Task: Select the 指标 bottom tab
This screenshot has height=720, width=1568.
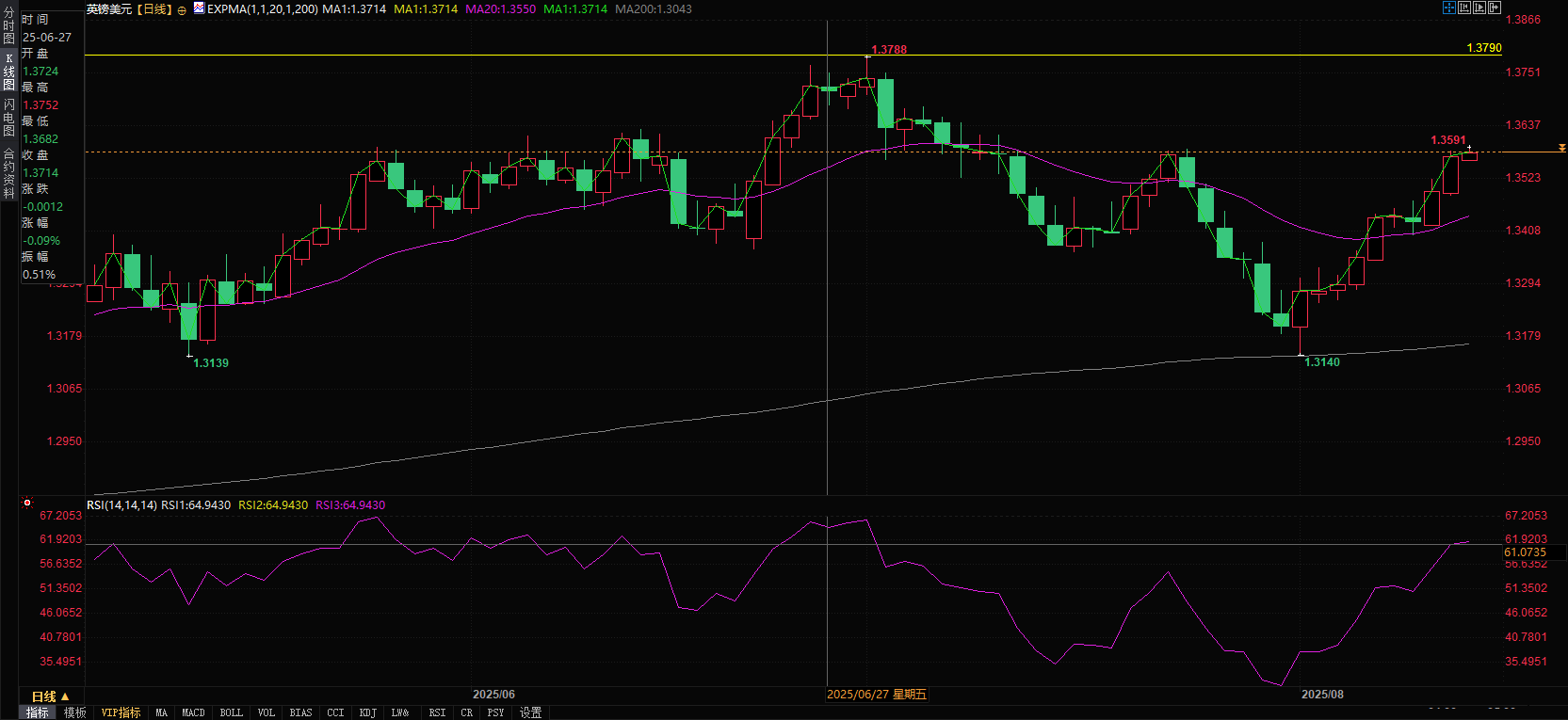Action: pos(38,712)
